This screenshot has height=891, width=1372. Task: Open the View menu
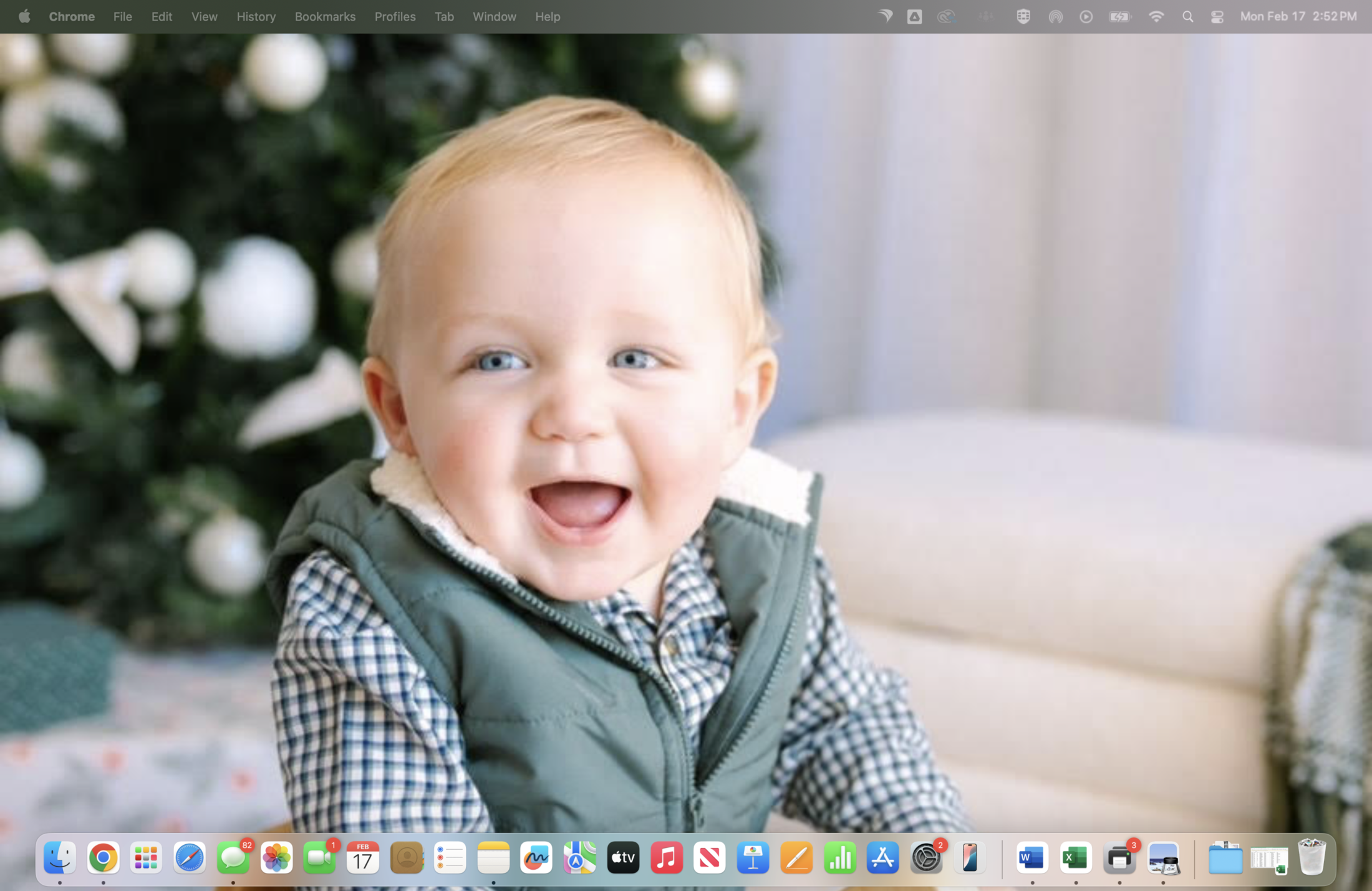point(204,17)
